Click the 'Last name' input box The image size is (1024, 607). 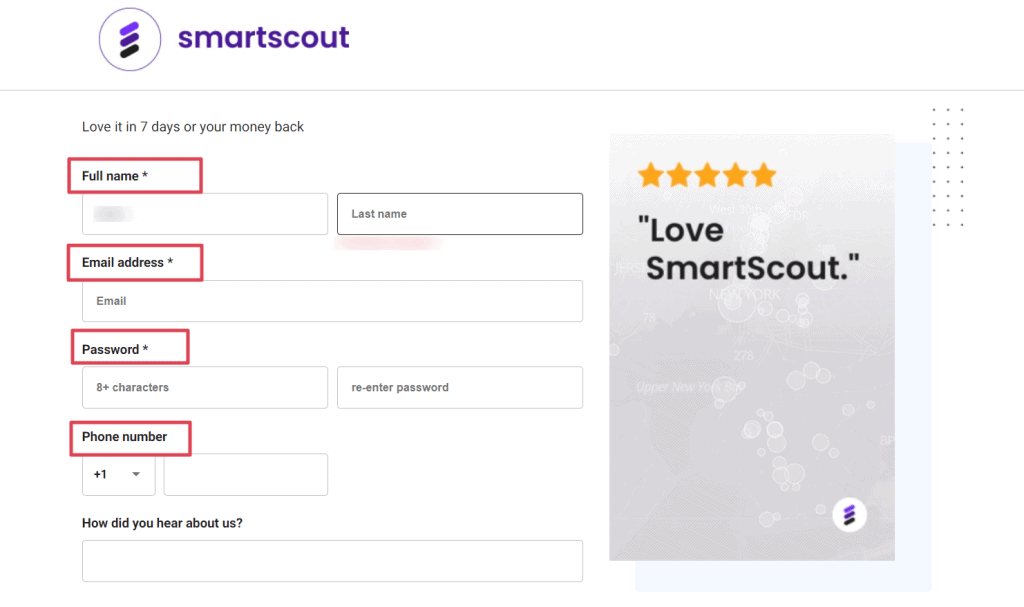(x=459, y=213)
